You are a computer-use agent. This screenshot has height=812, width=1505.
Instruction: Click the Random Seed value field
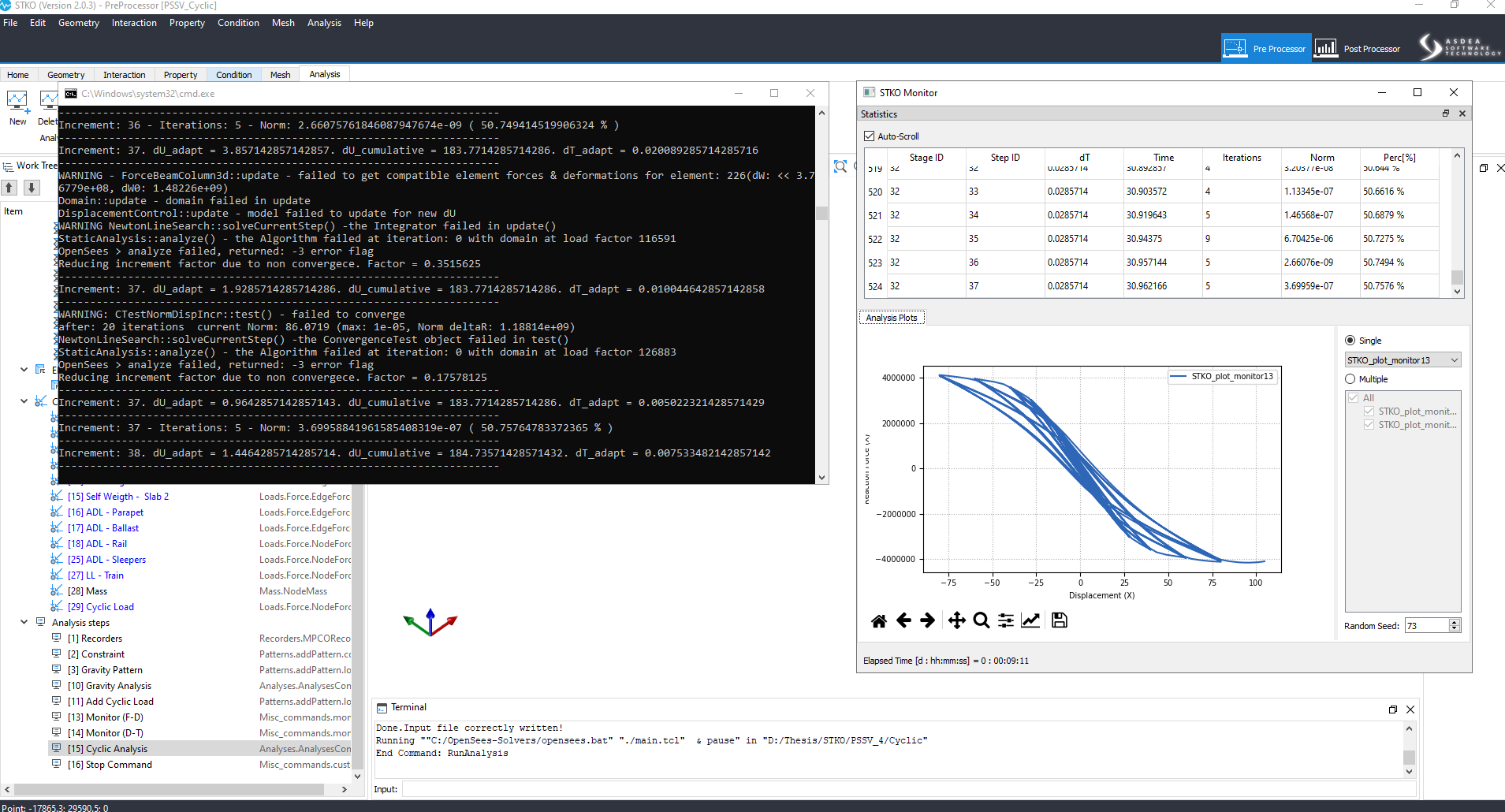(1427, 625)
